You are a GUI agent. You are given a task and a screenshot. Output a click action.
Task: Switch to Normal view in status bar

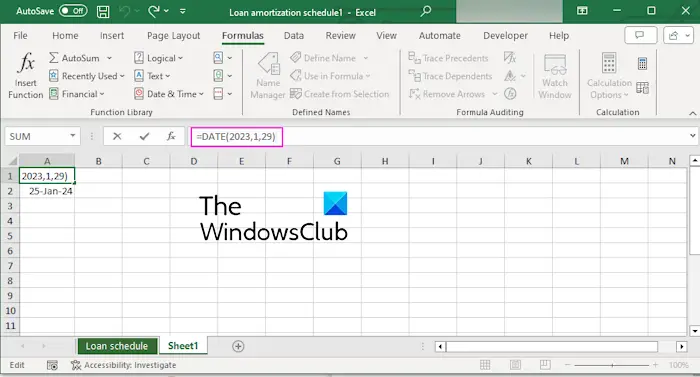(x=485, y=365)
